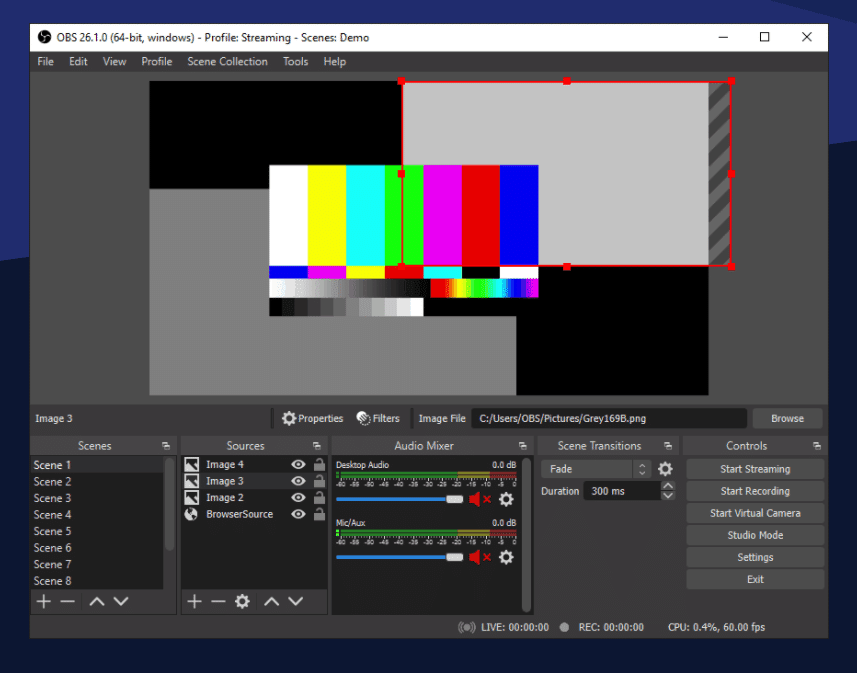Move source down in Sources list
The width and height of the screenshot is (857, 673).
296,601
